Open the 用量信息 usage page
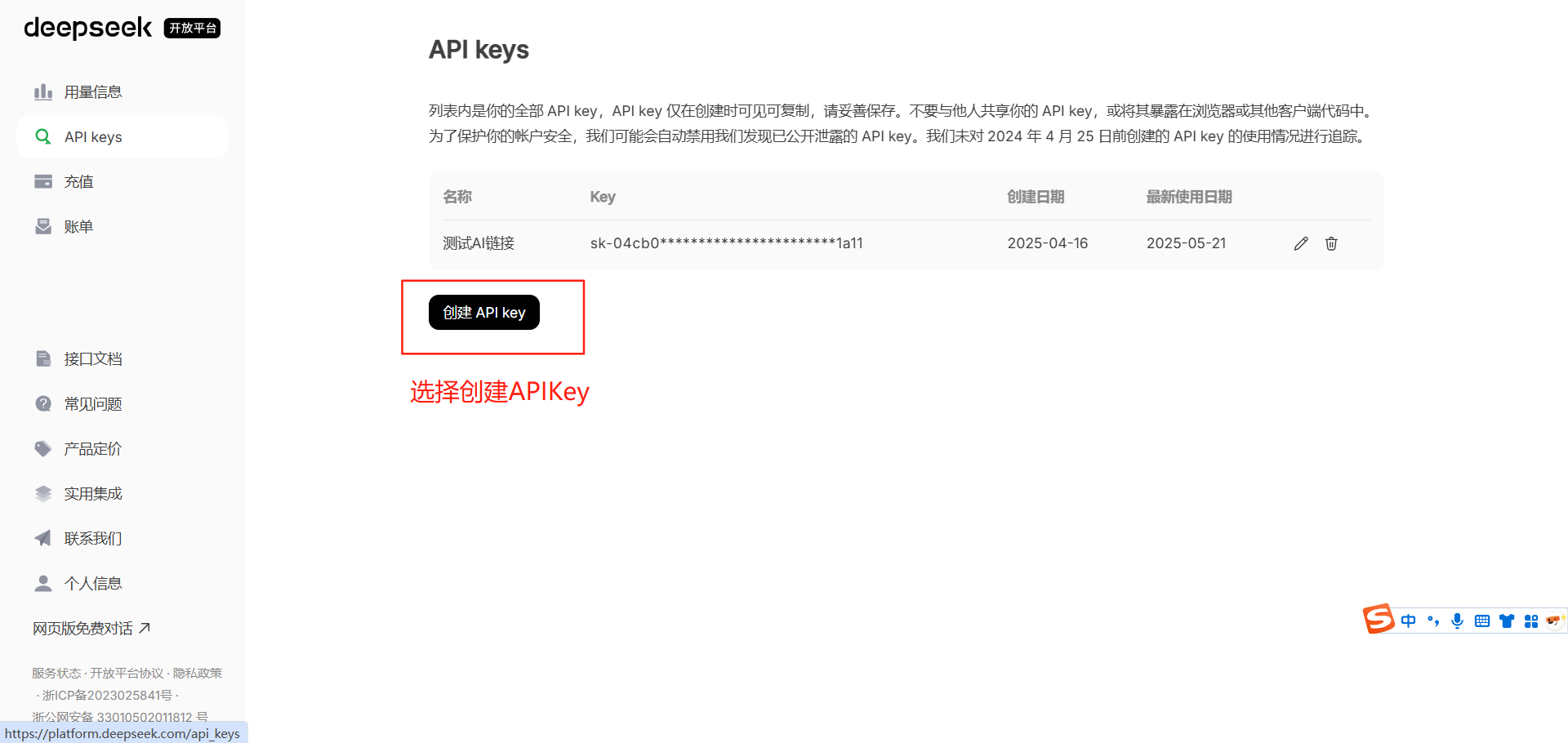 pyautogui.click(x=92, y=92)
